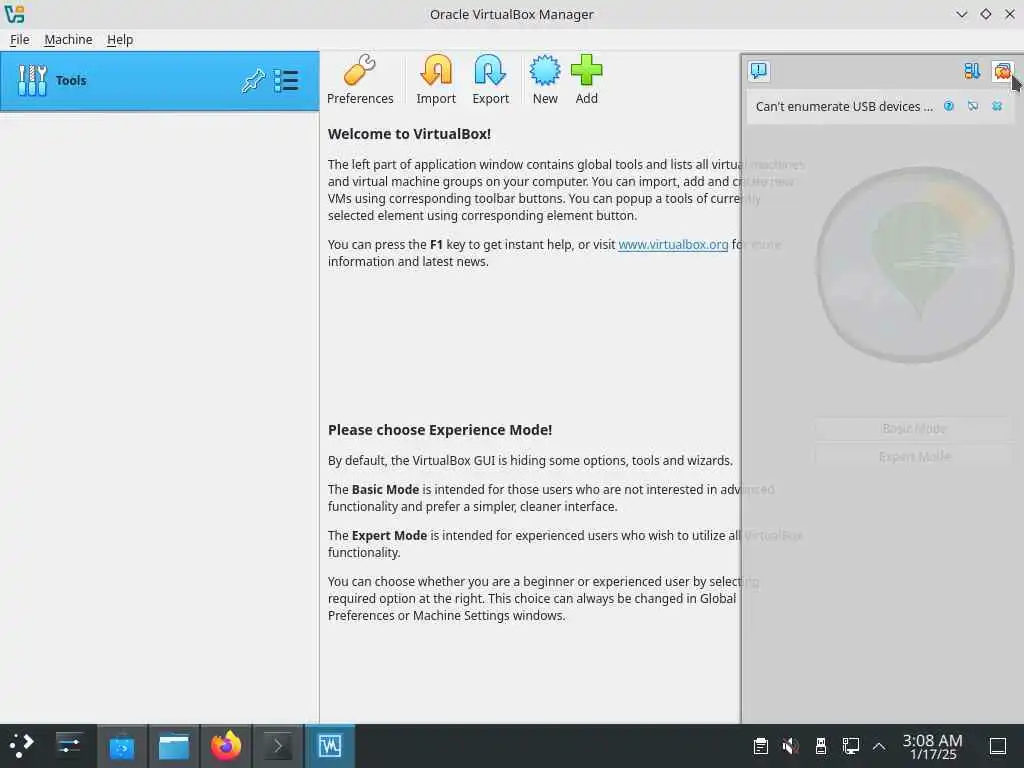Viewport: 1024px width, 768px height.
Task: Toggle the notification center speech-bubble icon
Action: [x=759, y=71]
